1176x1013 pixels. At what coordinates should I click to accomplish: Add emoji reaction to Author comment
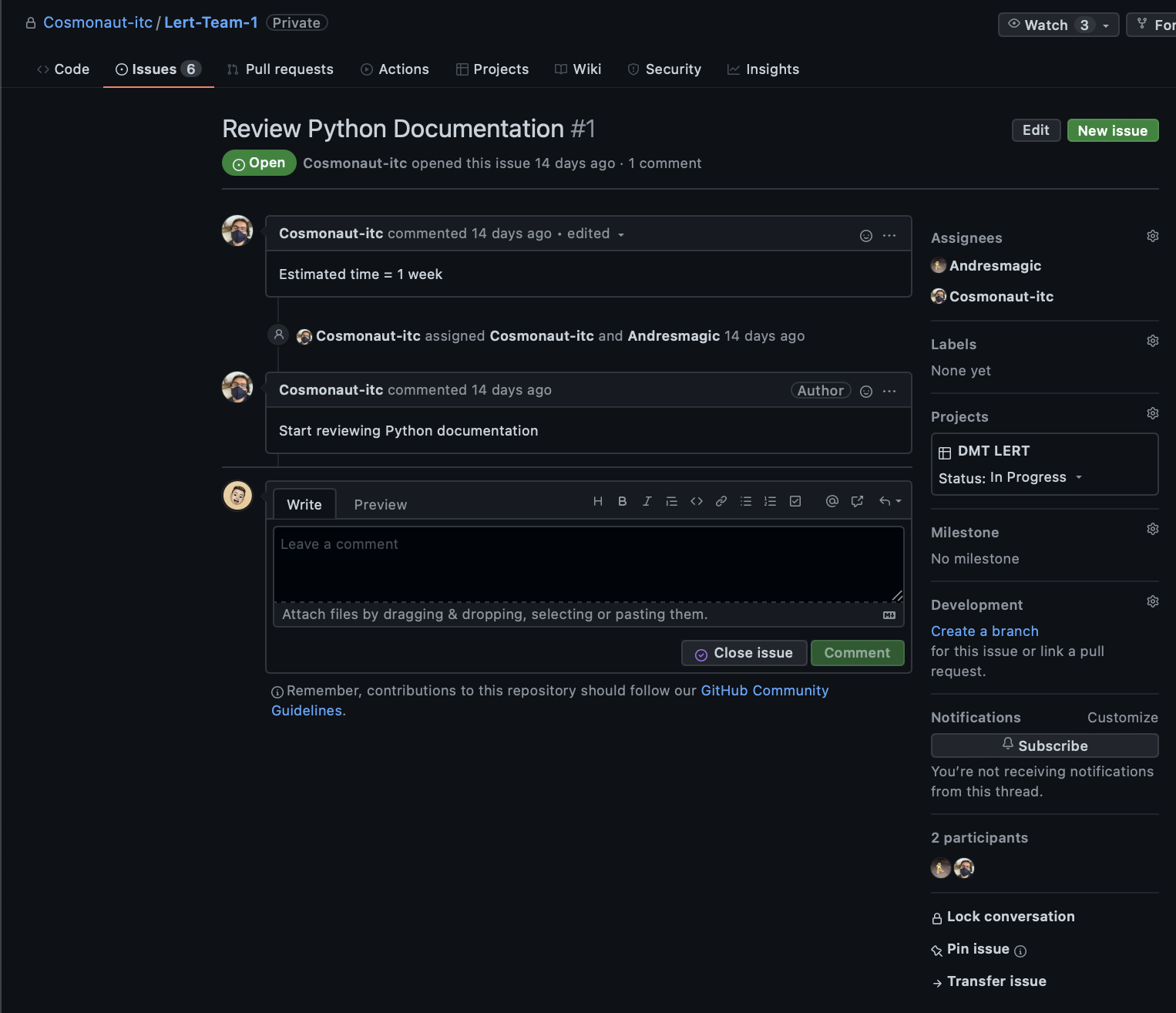tap(866, 392)
